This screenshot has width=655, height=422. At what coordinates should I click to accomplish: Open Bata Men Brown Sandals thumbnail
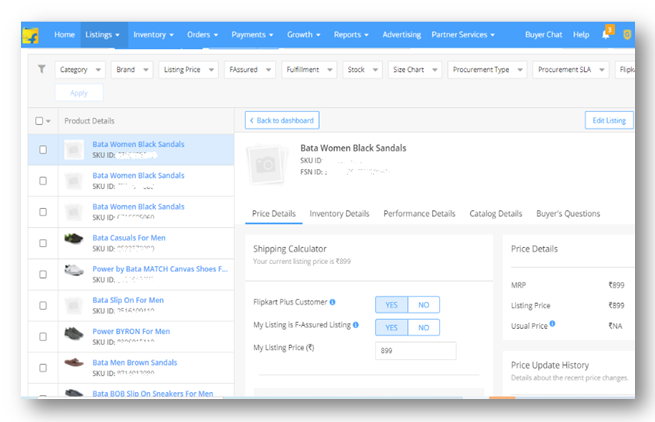(x=74, y=363)
